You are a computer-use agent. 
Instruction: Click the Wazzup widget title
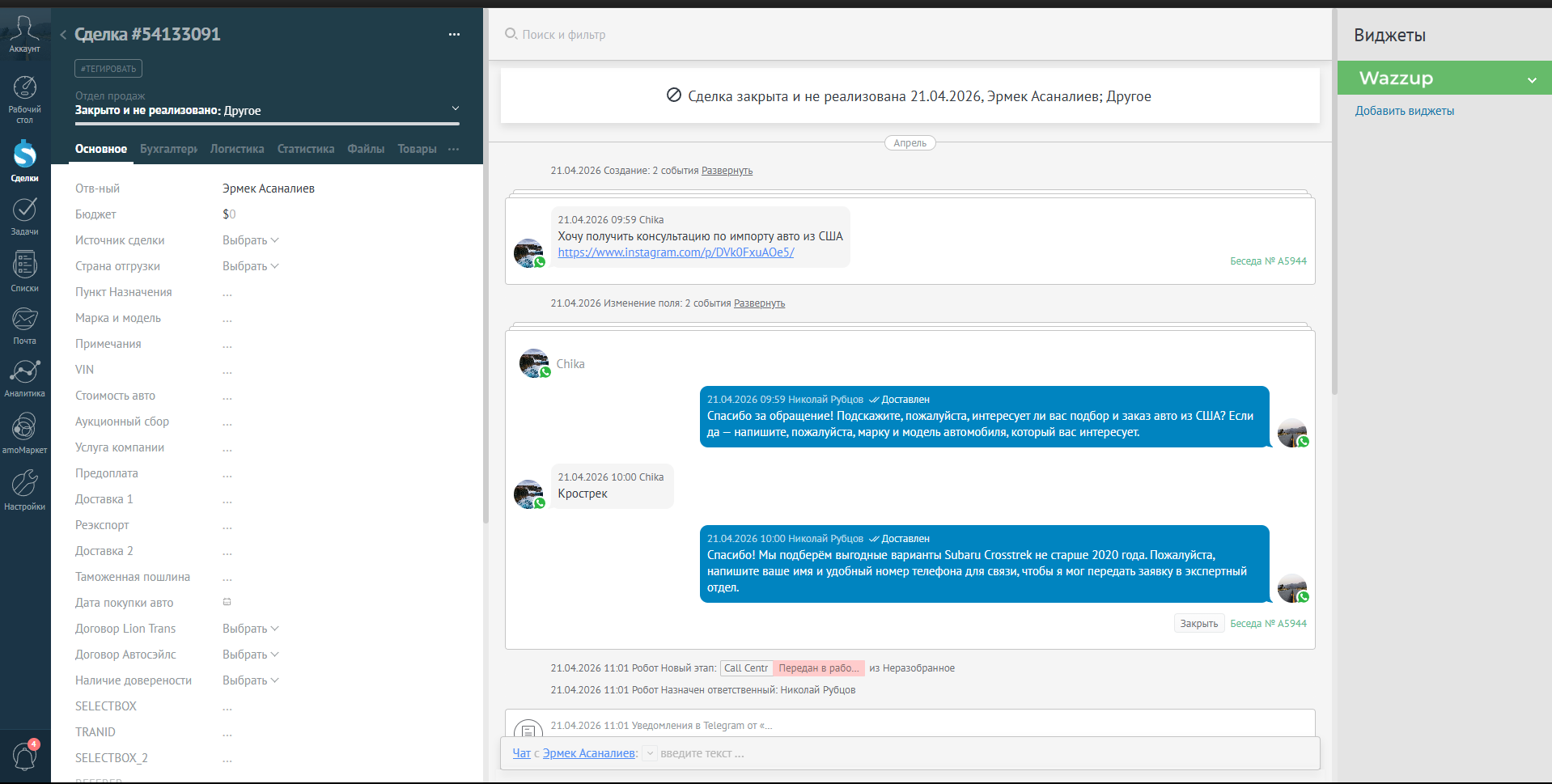1396,78
